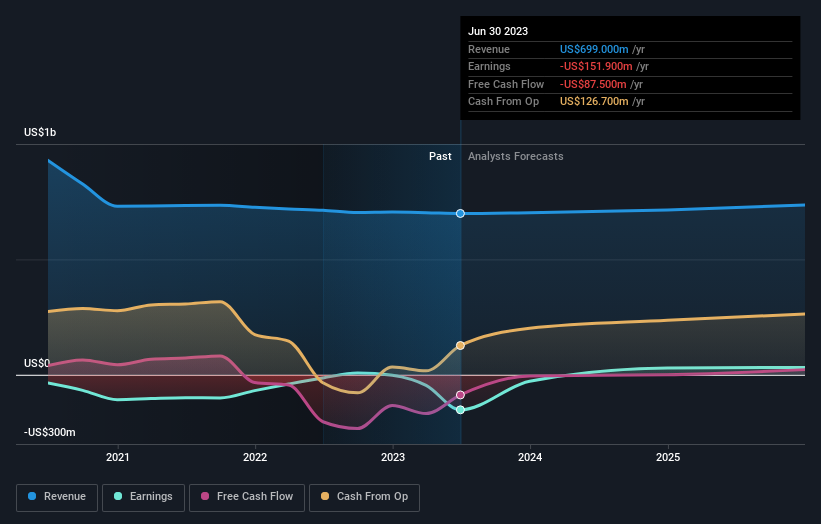Click the Revenue row label in tooltip
The image size is (821, 524).
(x=489, y=49)
